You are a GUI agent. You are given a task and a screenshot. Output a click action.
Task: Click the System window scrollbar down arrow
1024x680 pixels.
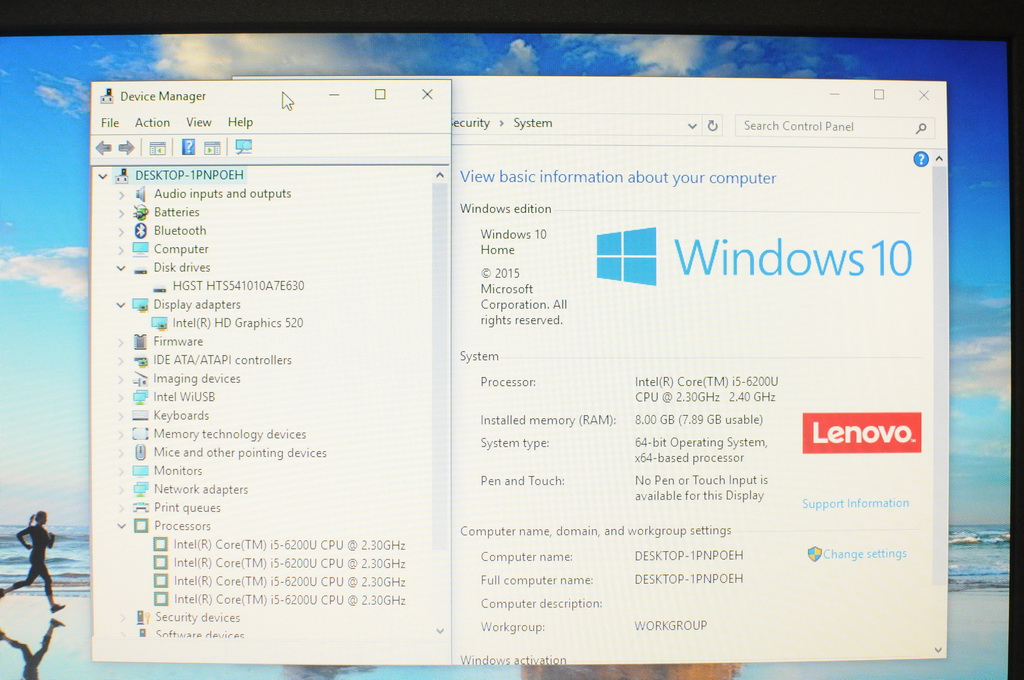938,650
